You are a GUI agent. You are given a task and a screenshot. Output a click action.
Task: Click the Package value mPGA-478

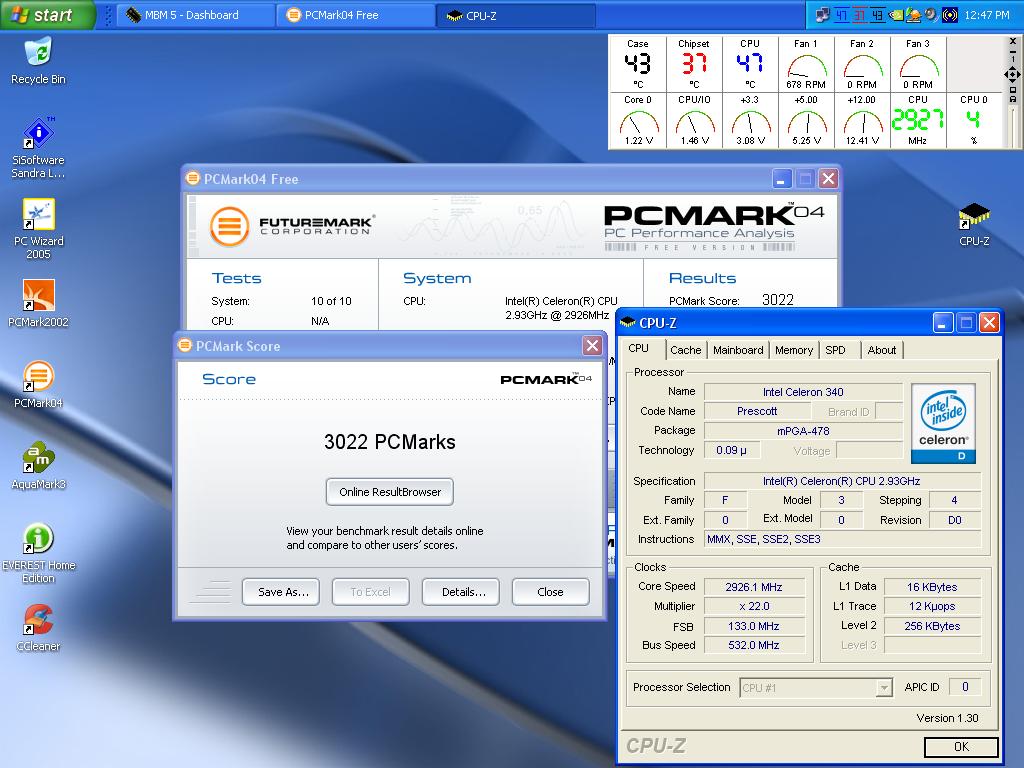(803, 431)
